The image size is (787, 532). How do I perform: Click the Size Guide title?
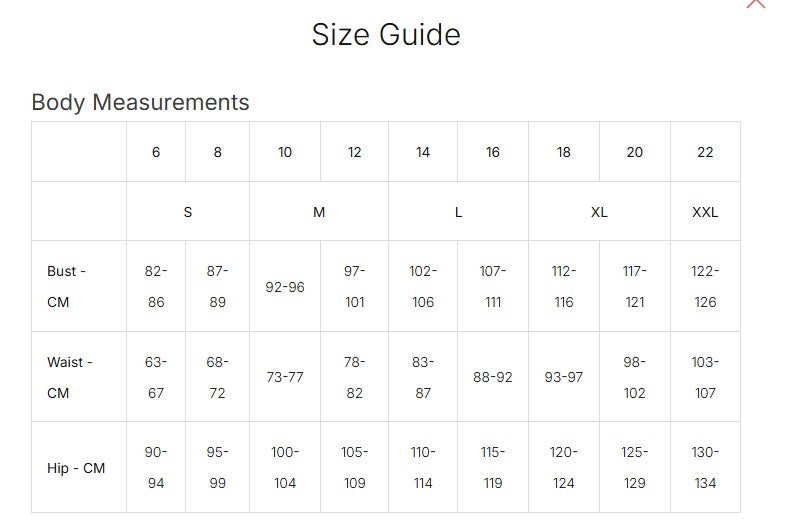pyautogui.click(x=386, y=35)
